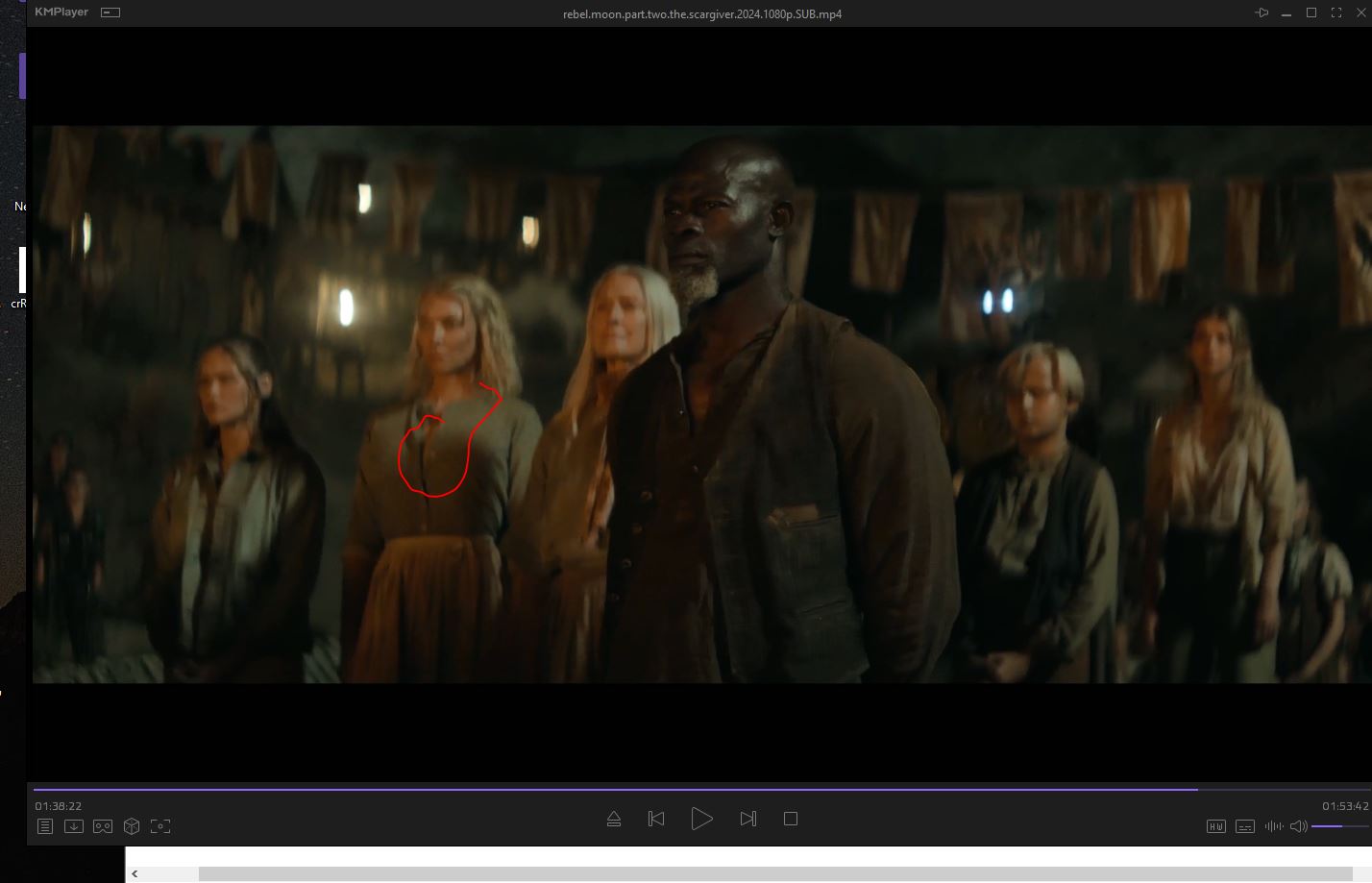Skip to the next track
Image resolution: width=1372 pixels, height=883 pixels.
[748, 819]
